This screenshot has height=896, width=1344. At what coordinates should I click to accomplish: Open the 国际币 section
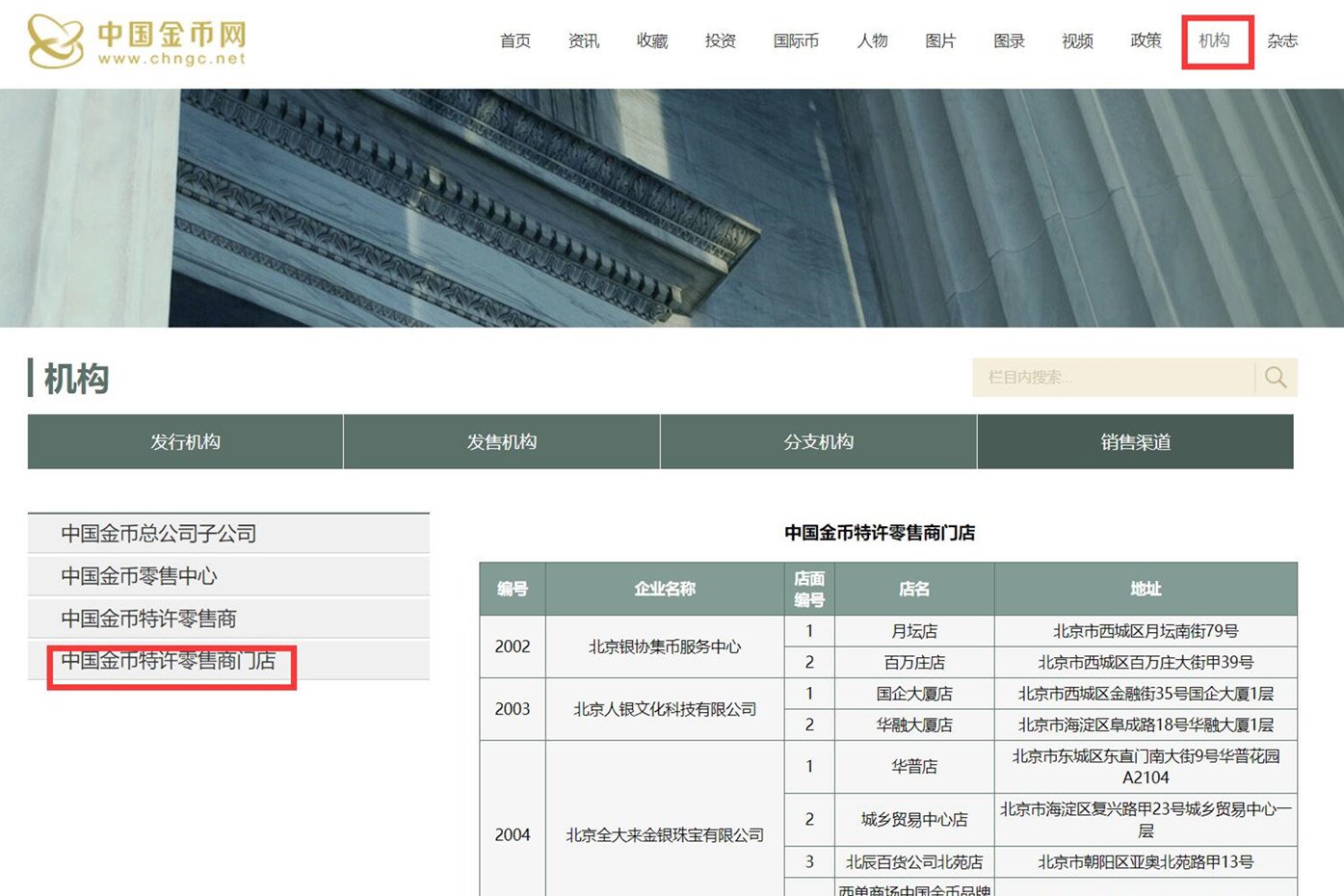(796, 41)
